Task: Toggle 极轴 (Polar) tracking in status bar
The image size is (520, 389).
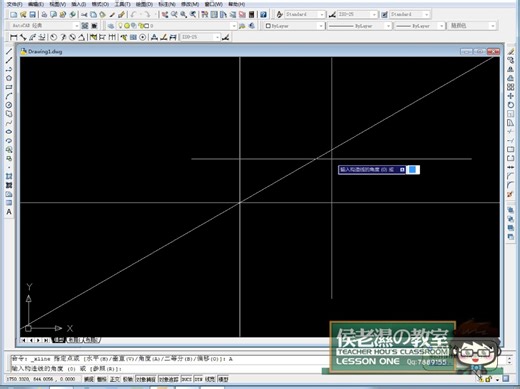Action: pyautogui.click(x=128, y=379)
